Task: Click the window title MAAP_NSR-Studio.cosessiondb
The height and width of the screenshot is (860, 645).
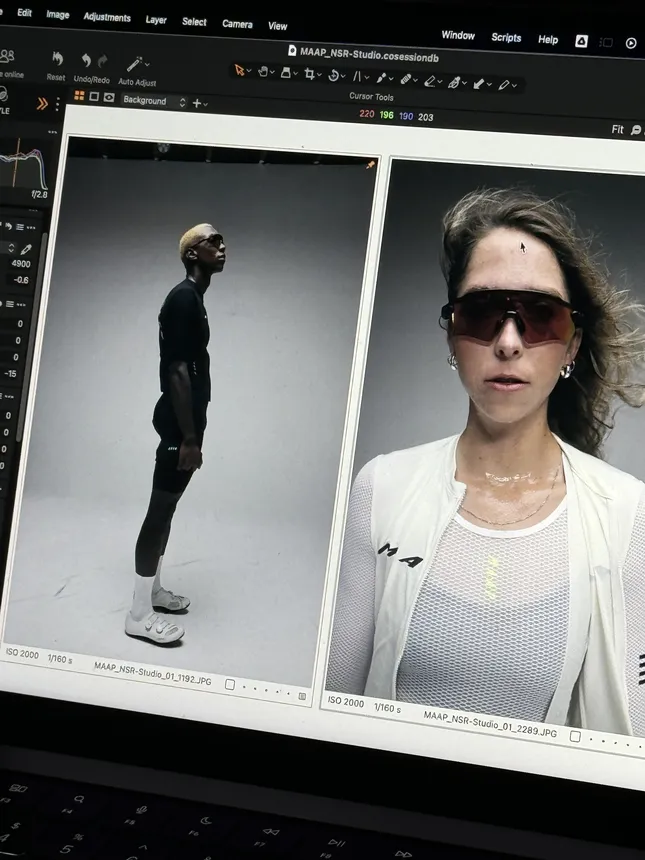Action: tap(369, 54)
